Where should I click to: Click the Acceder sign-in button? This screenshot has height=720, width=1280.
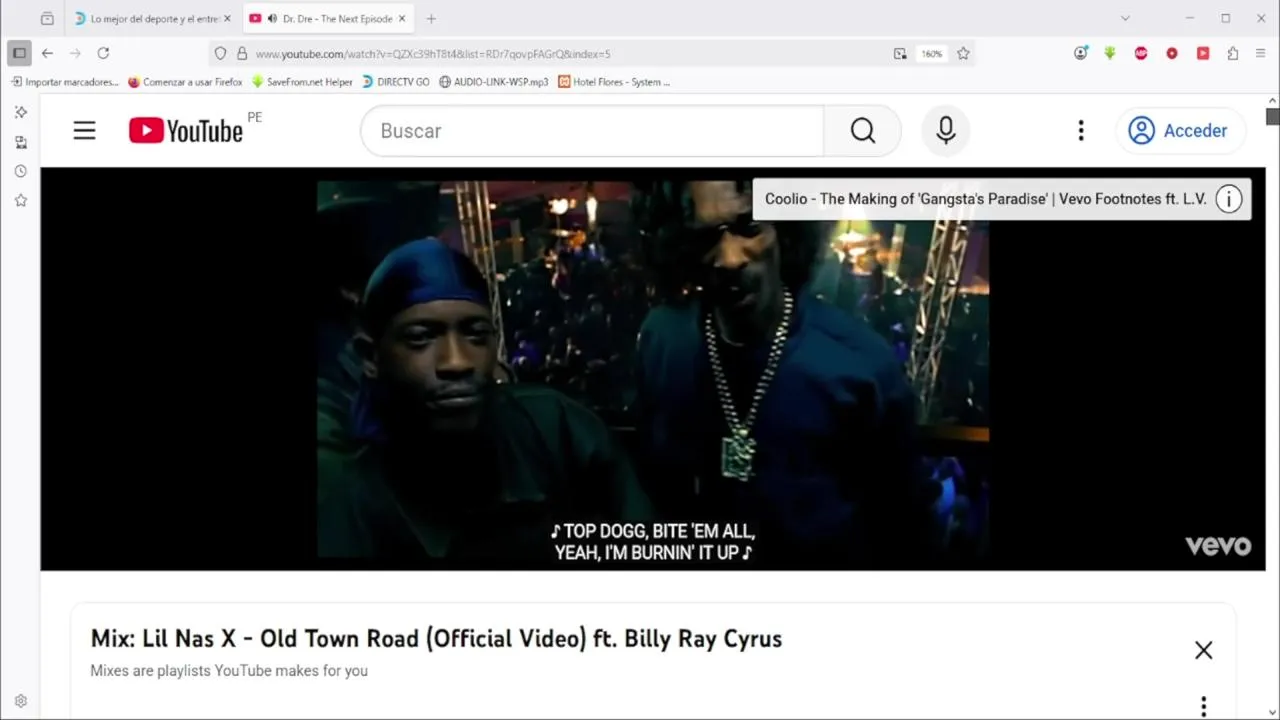pos(1178,131)
